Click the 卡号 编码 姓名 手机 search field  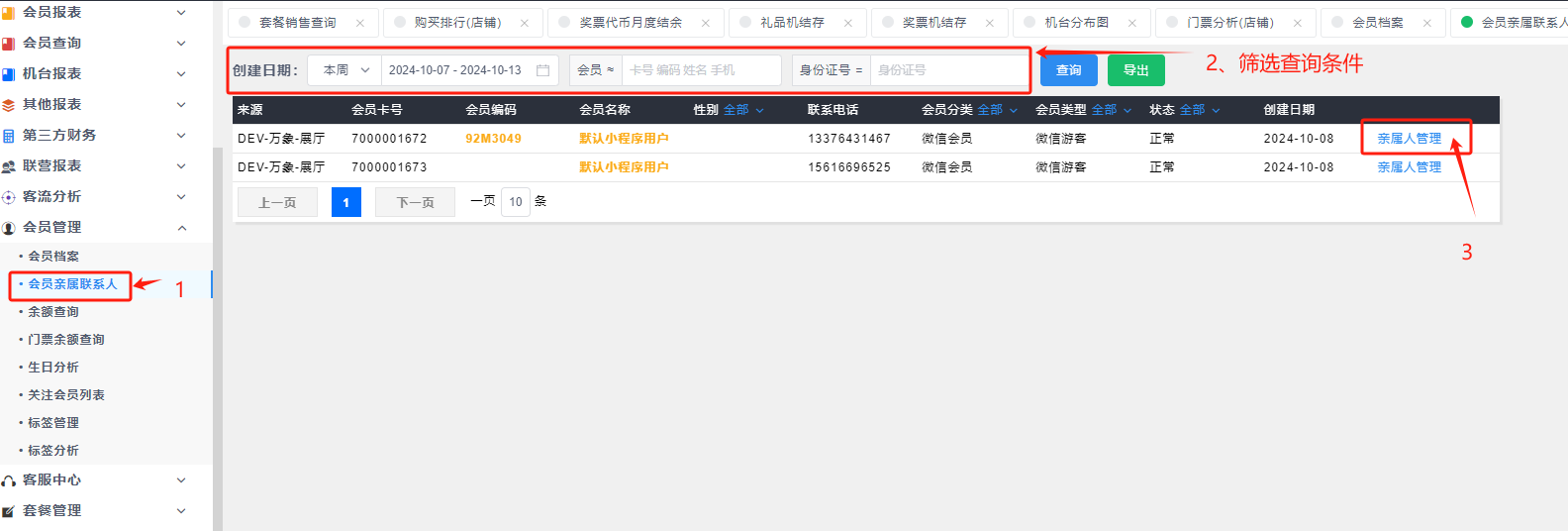tap(701, 70)
